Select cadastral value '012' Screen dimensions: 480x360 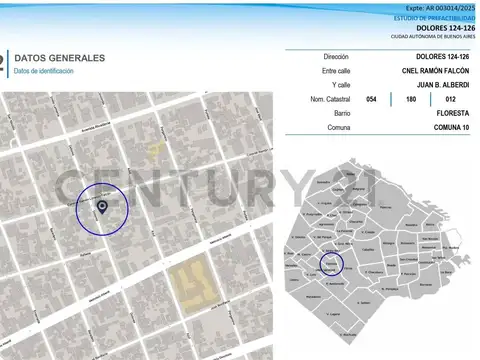click(x=450, y=99)
